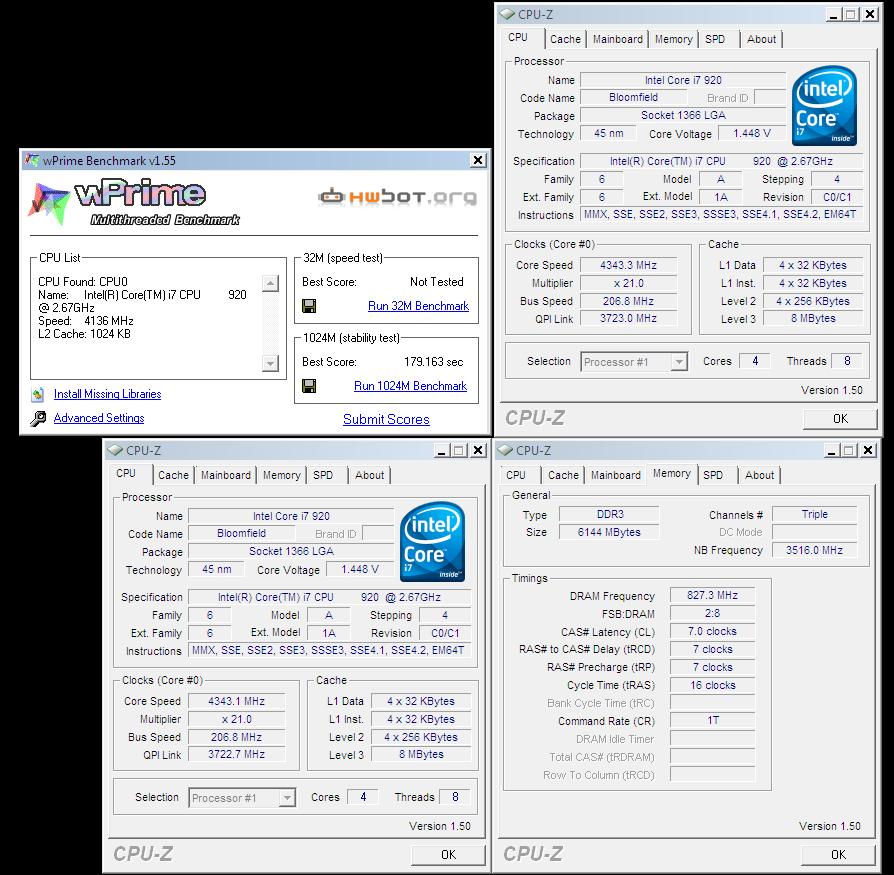Click OK in the CPU-Z Memory window

click(x=838, y=855)
